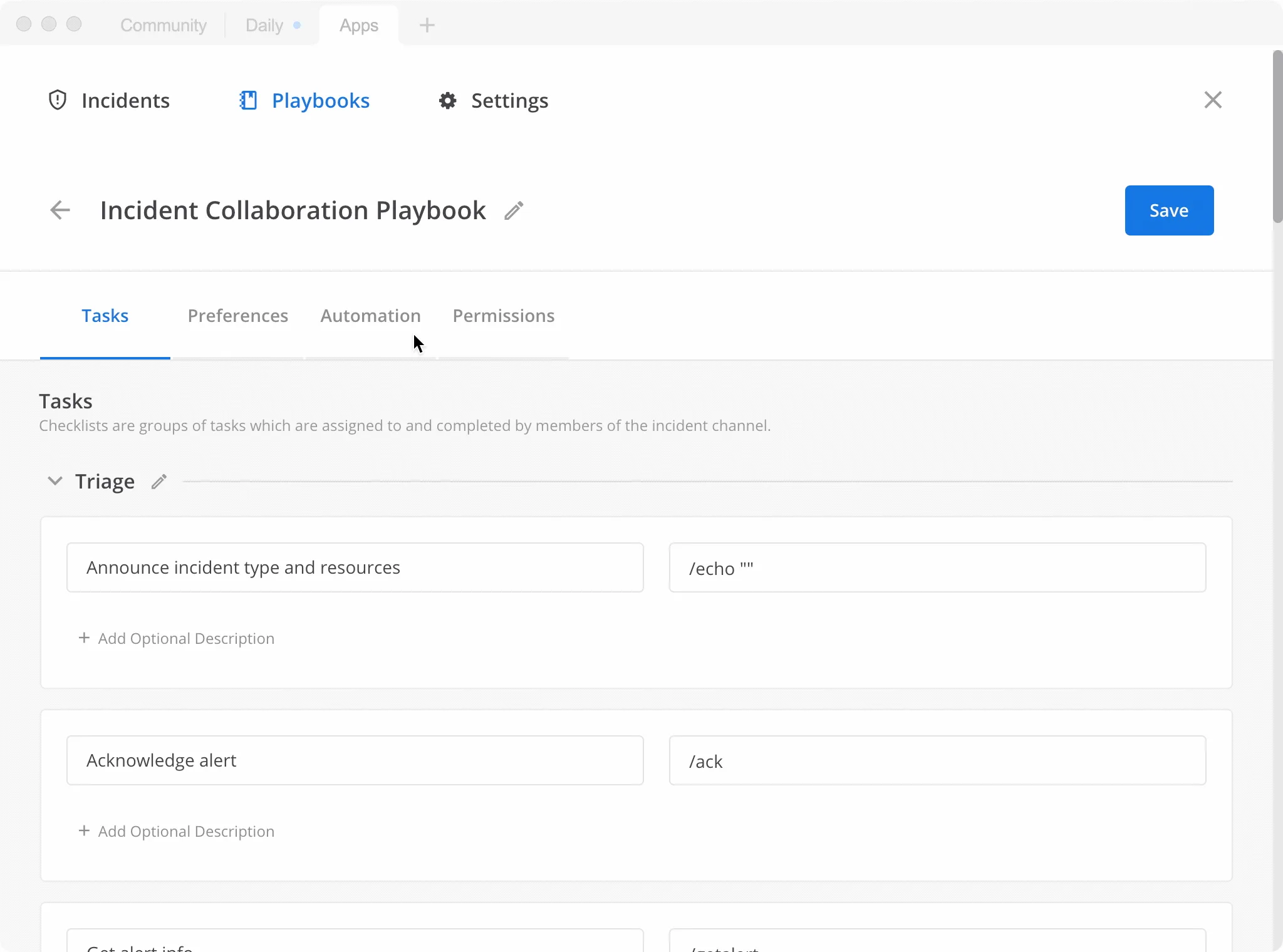Open the Automation tab
This screenshot has height=952, width=1283.
(371, 316)
